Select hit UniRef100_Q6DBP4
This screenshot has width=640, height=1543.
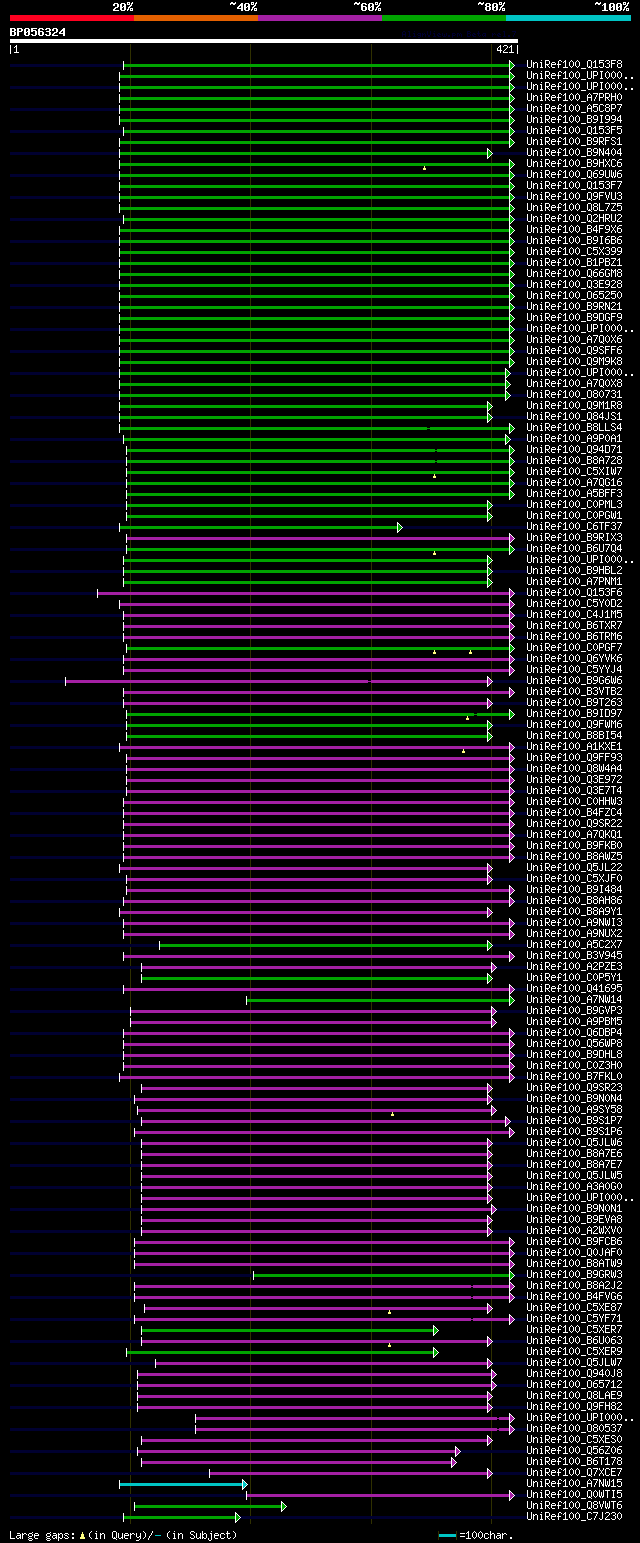(574, 1033)
